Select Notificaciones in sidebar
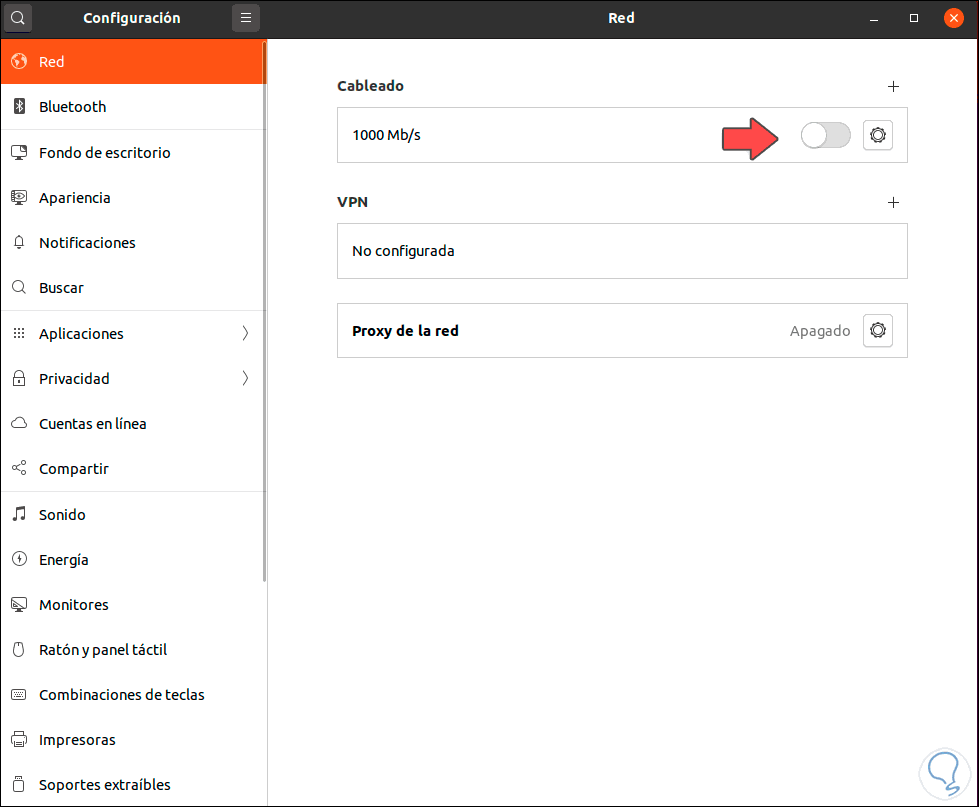The width and height of the screenshot is (979, 807). (x=87, y=243)
